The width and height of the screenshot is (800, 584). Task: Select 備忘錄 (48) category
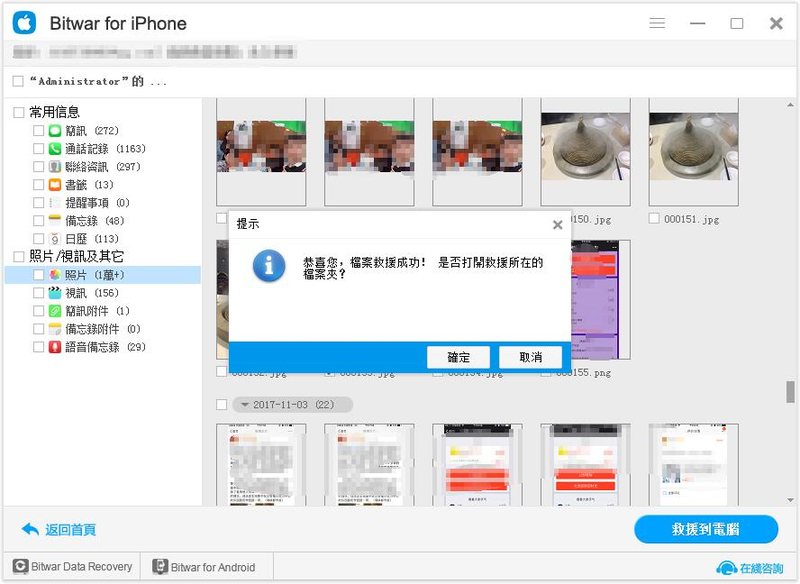coord(95,220)
